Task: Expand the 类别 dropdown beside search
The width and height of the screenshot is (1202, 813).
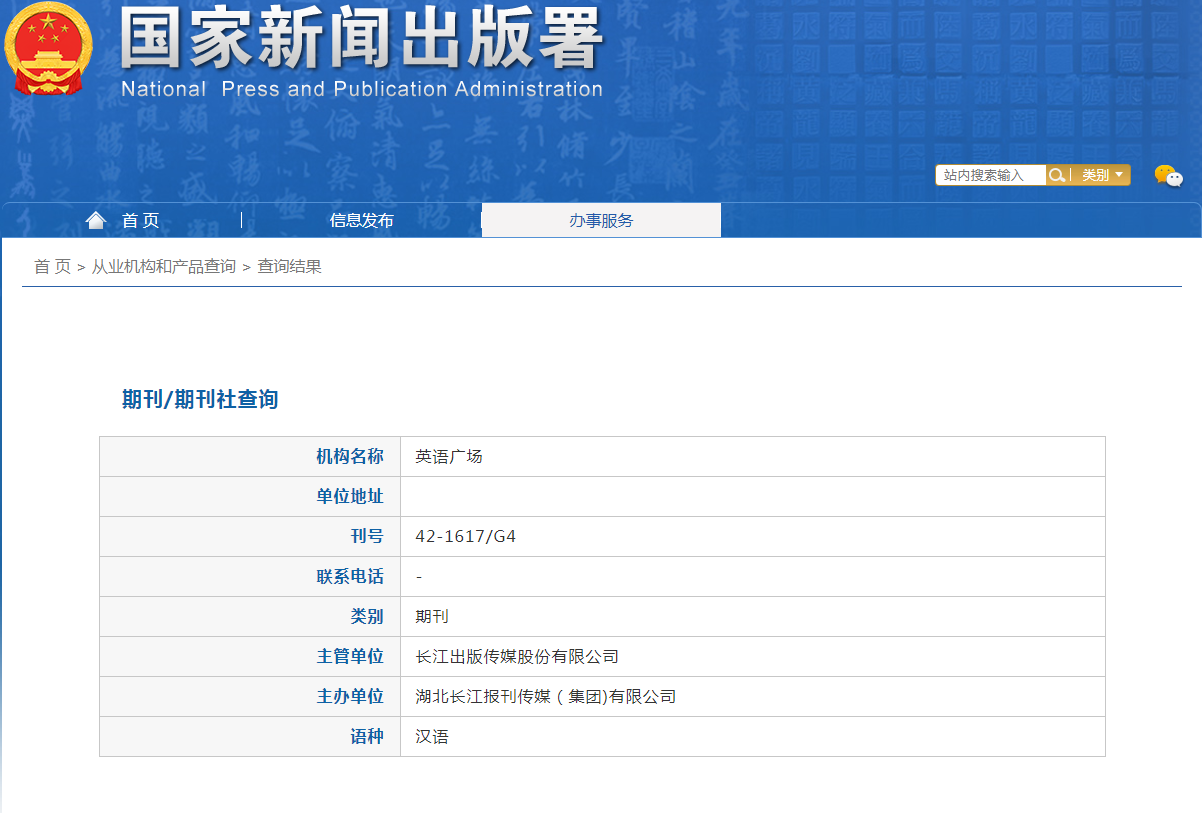Action: point(1103,175)
